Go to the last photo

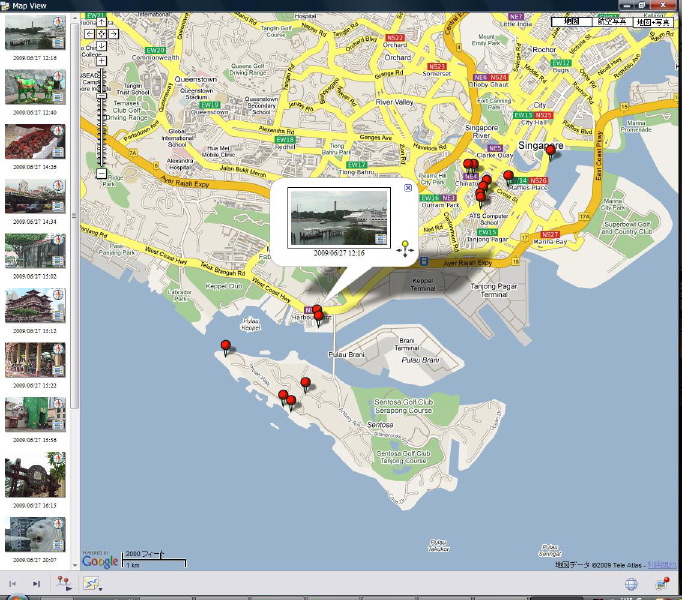point(36,584)
